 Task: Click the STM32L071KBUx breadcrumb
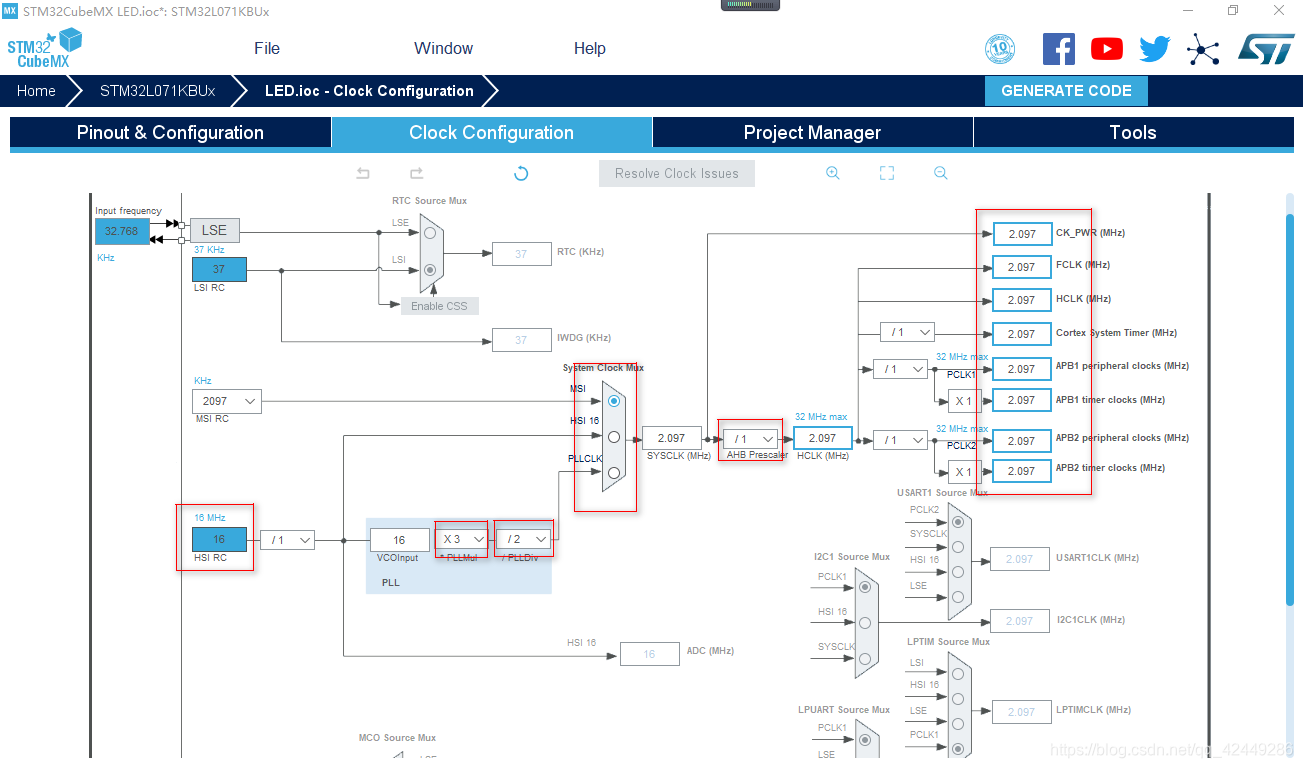click(x=157, y=90)
